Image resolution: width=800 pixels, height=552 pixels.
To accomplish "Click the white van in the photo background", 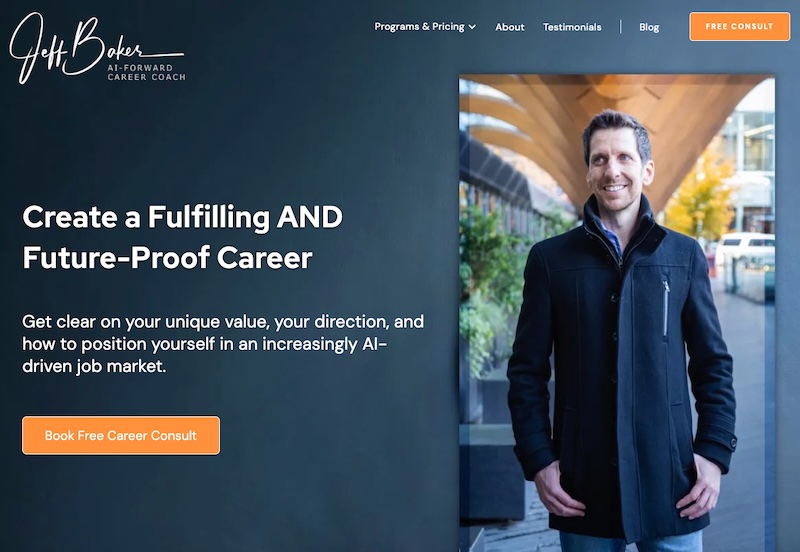I will tap(744, 248).
